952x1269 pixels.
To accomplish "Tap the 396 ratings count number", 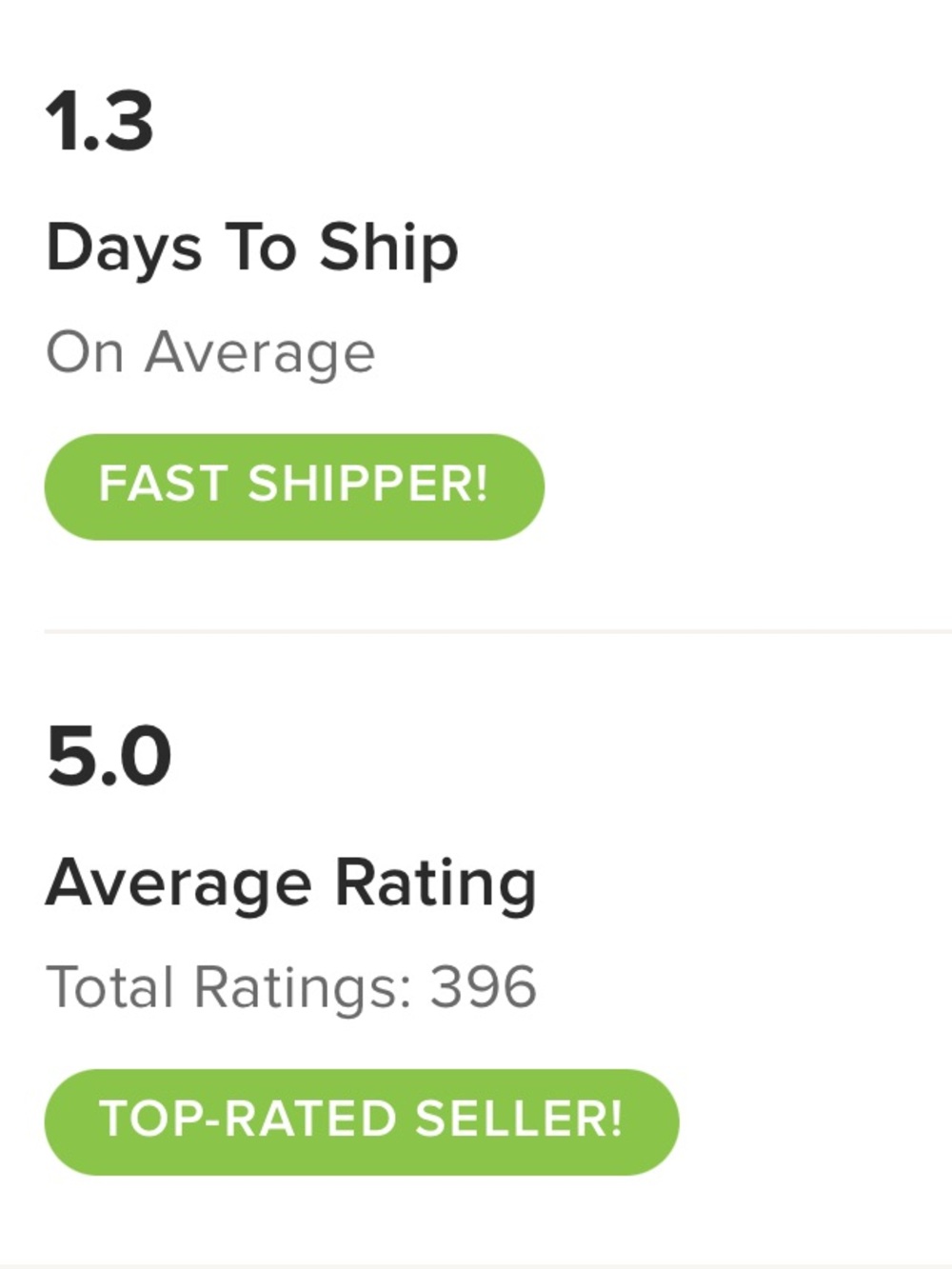I will pyautogui.click(x=484, y=987).
